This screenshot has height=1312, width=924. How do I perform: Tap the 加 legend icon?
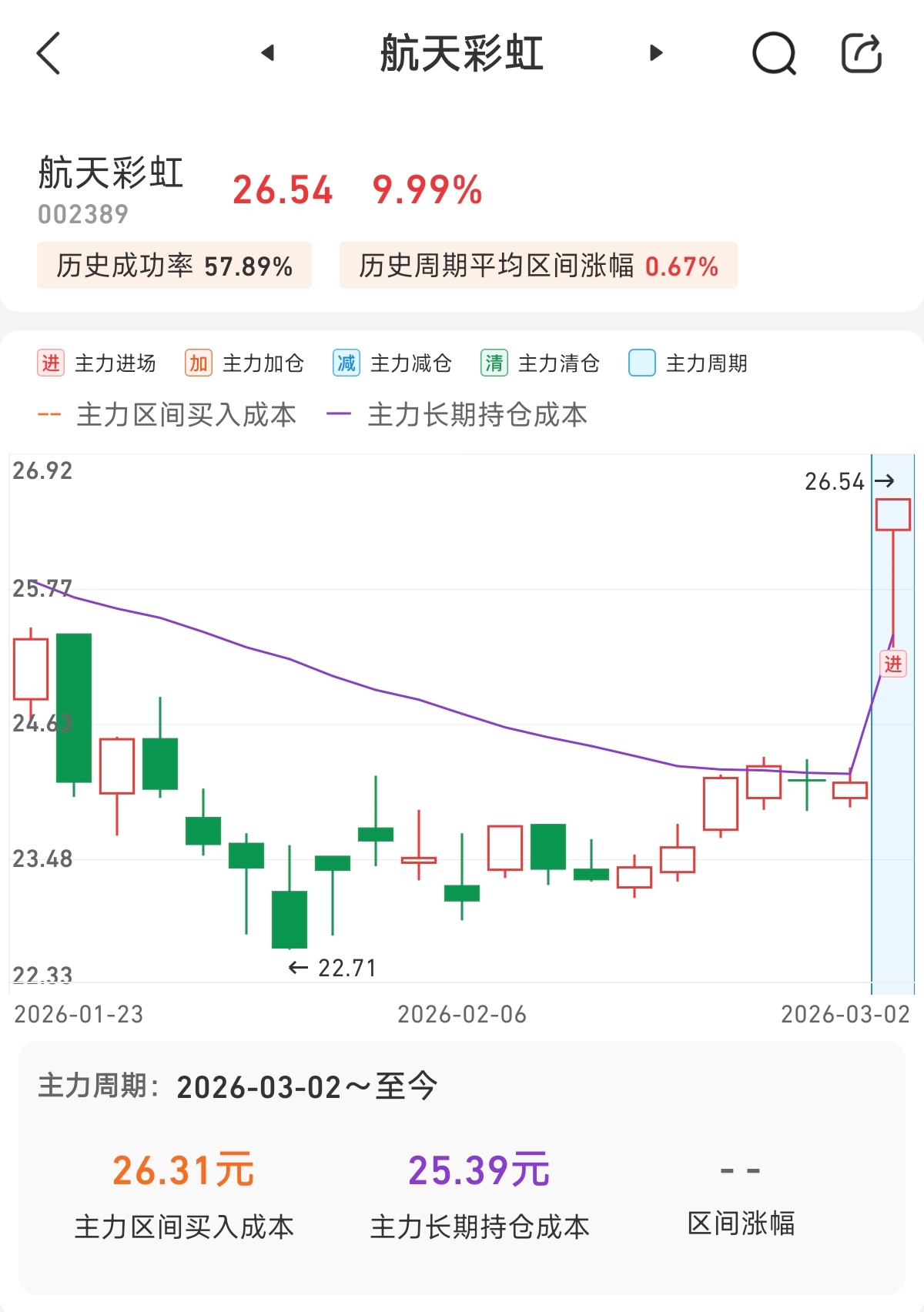[x=199, y=363]
